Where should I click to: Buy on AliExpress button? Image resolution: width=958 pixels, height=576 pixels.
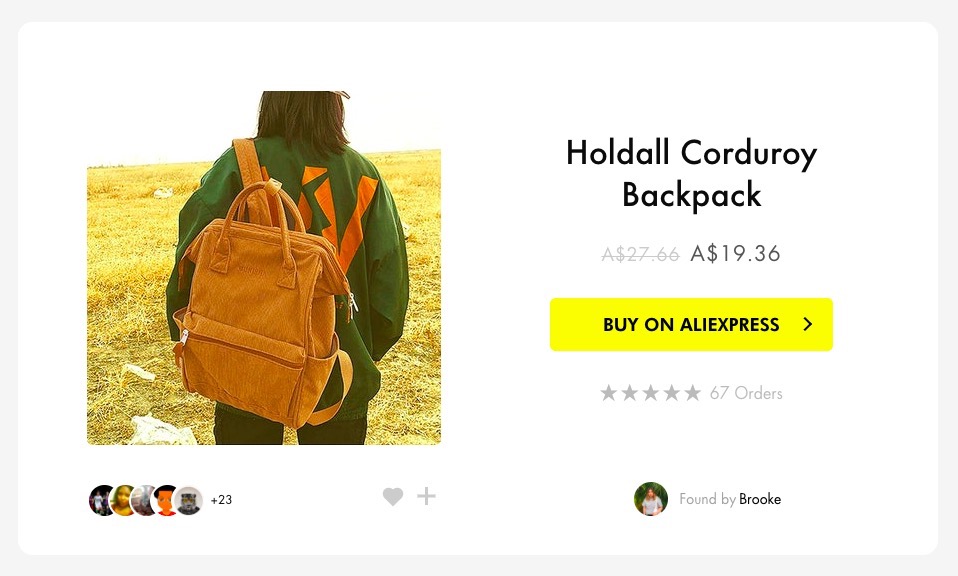pyautogui.click(x=691, y=324)
